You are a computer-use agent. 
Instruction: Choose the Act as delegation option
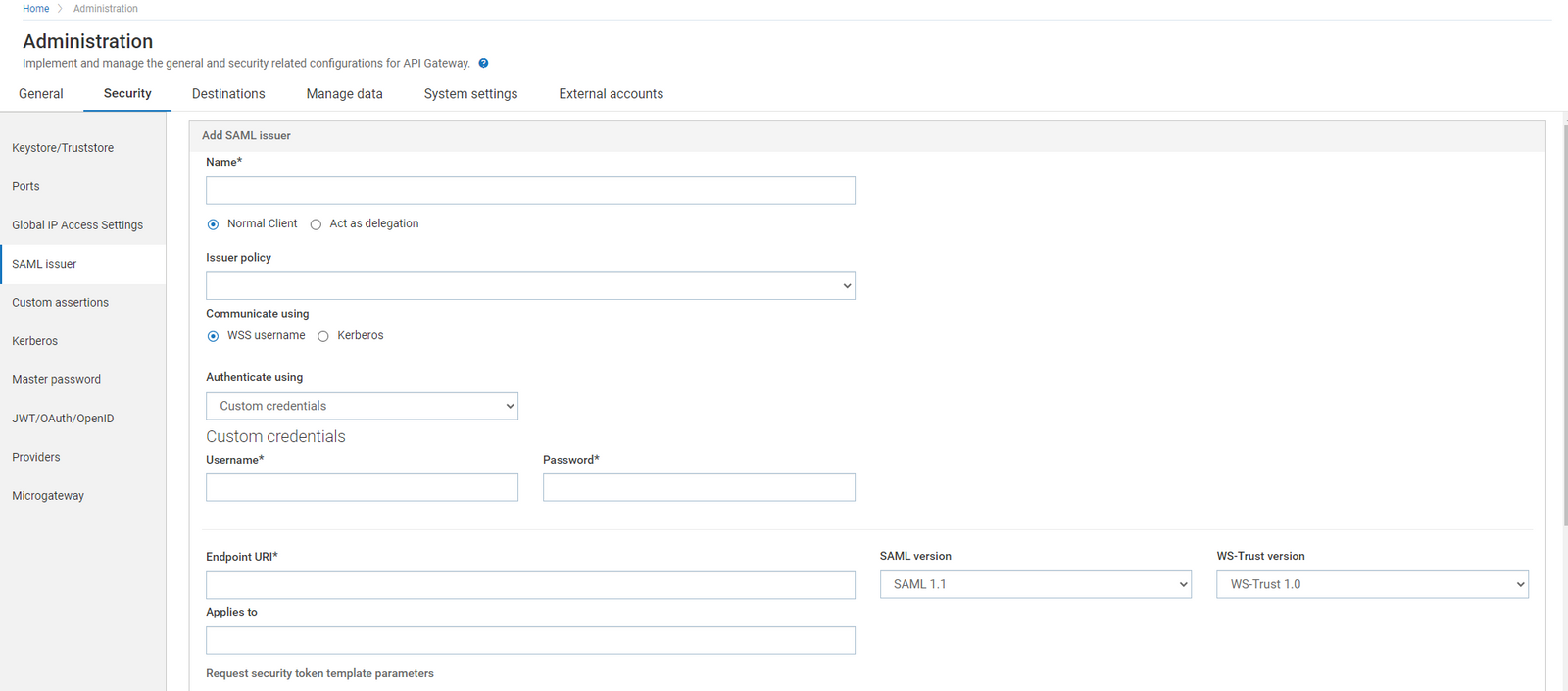316,224
